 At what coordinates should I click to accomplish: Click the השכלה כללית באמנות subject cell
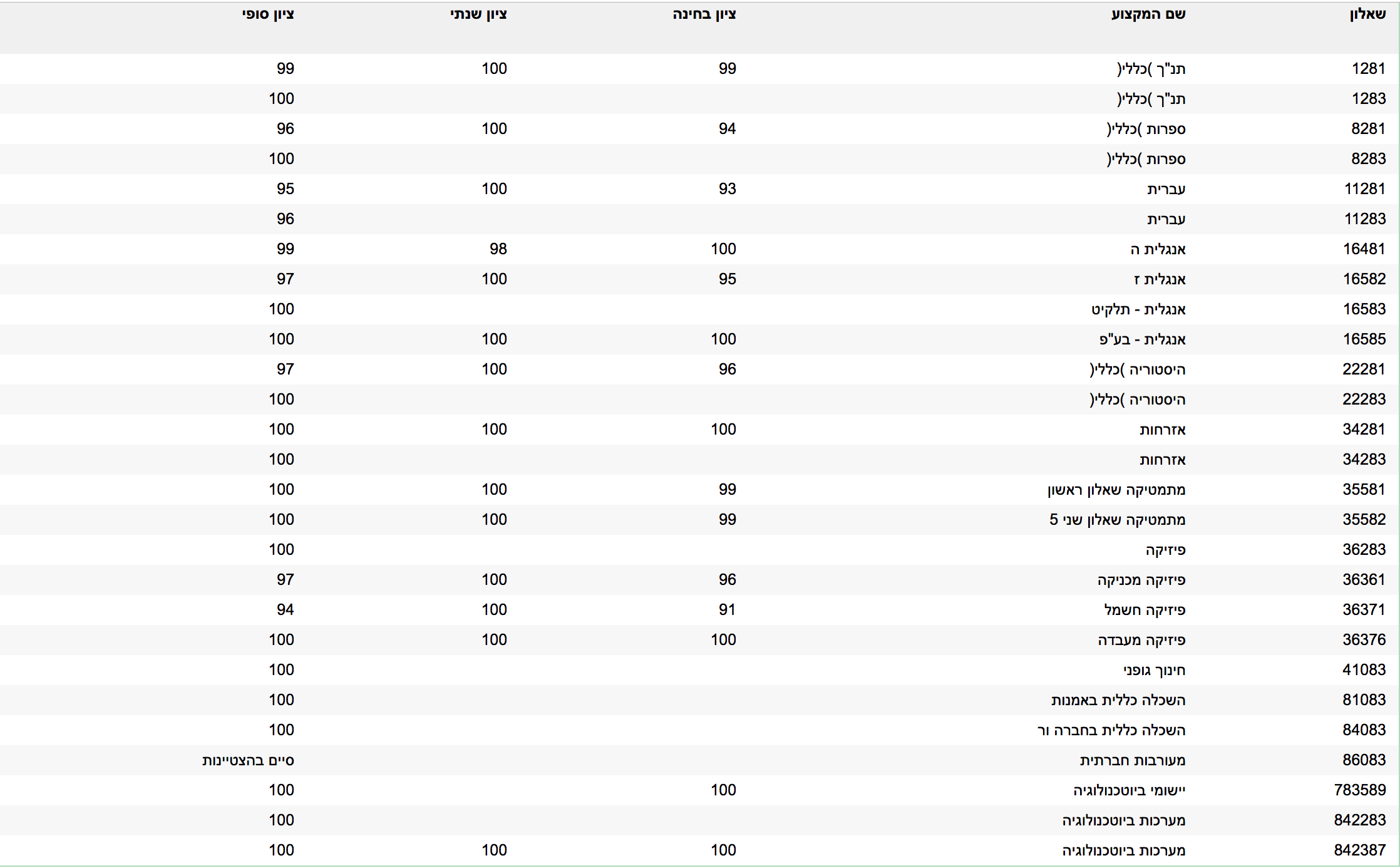[x=1118, y=700]
